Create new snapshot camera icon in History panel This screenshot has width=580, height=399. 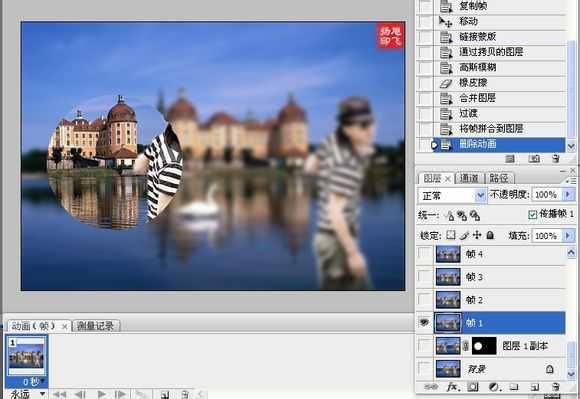[x=534, y=159]
